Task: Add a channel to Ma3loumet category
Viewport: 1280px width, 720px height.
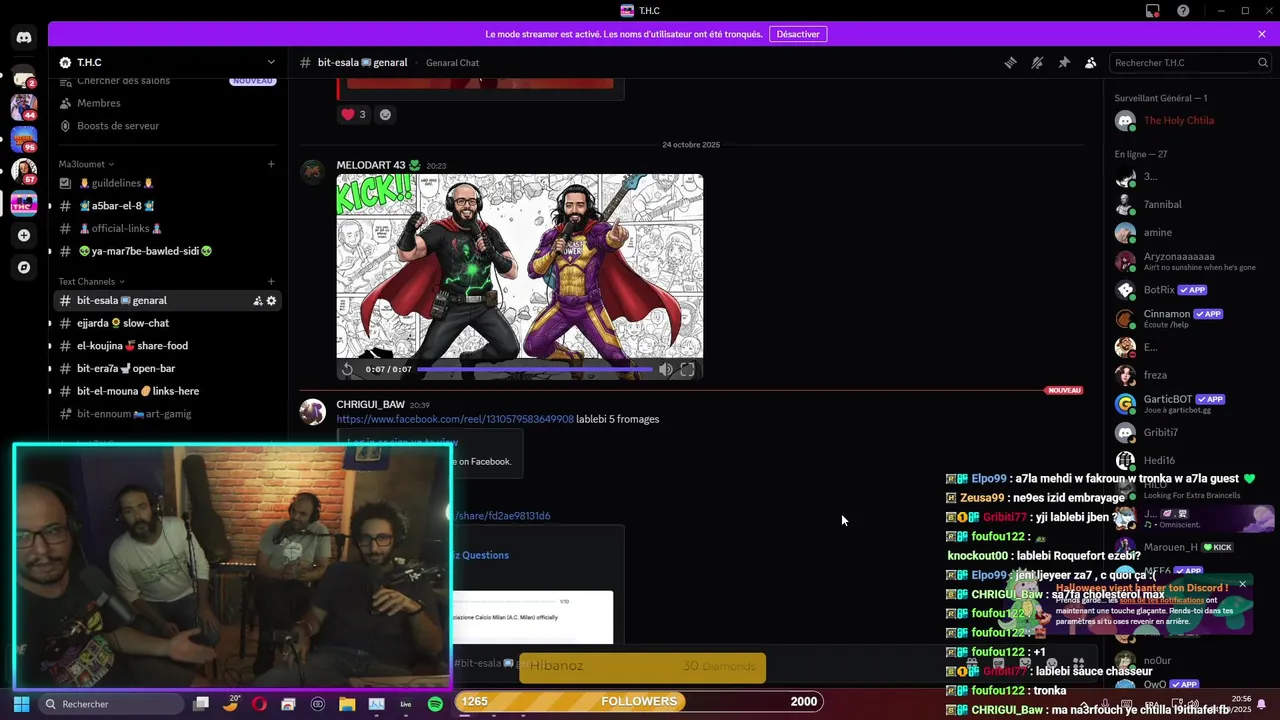Action: [x=271, y=164]
